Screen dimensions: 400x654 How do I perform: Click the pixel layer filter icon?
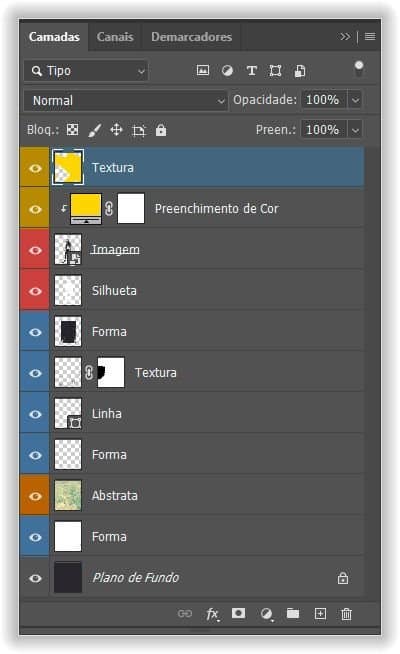203,70
